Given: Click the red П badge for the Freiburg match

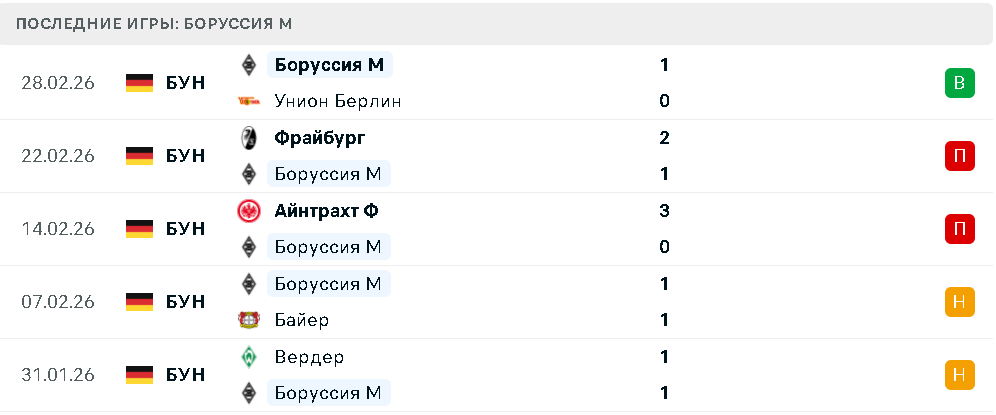Looking at the screenshot, I should 959,156.
